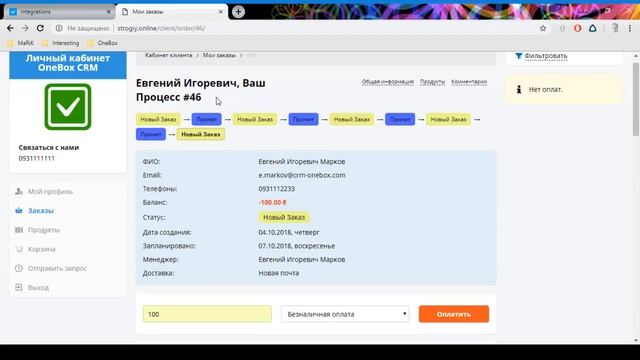Click the page vertical scrollbar thumb

pyautogui.click(x=636, y=99)
